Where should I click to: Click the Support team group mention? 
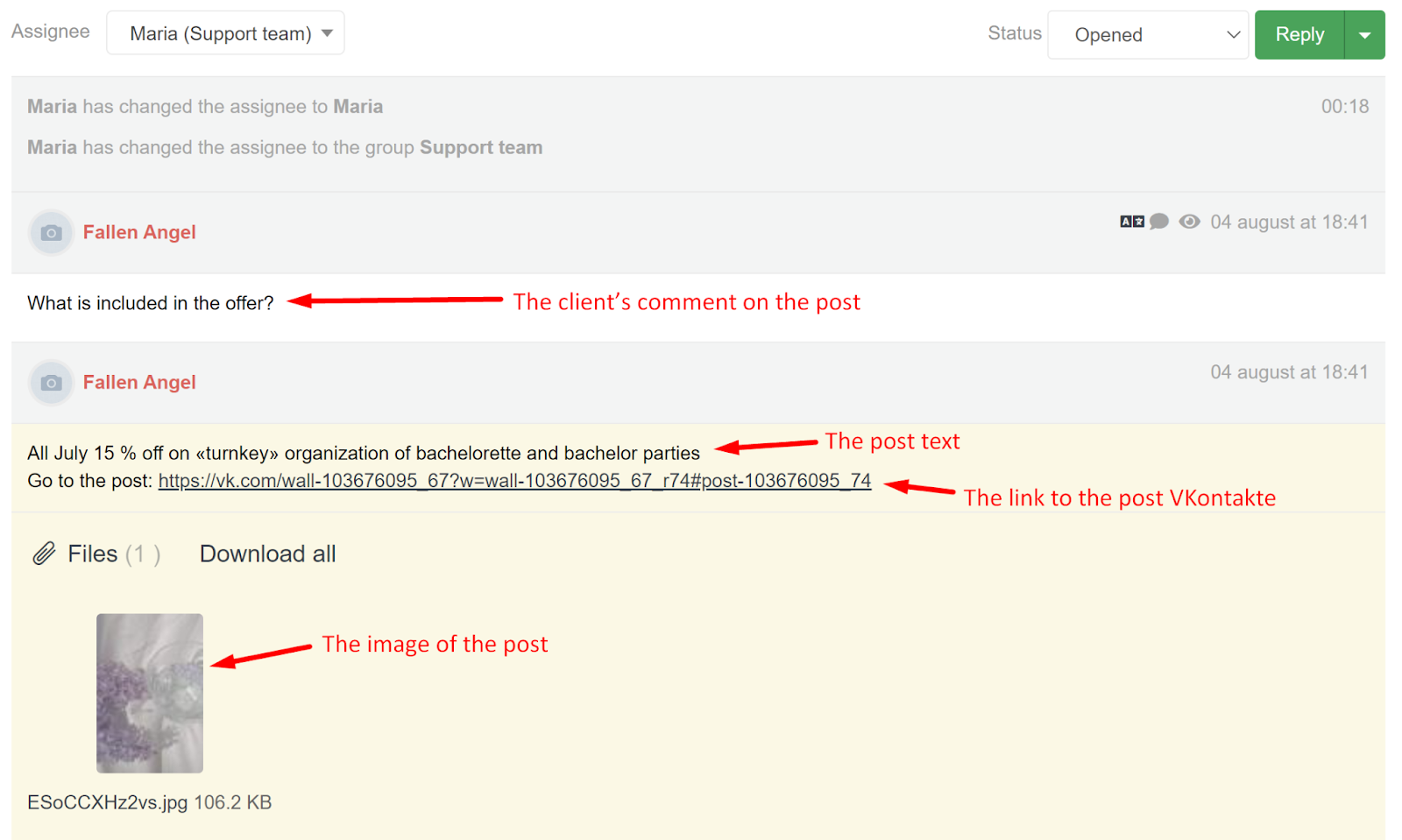tap(480, 147)
